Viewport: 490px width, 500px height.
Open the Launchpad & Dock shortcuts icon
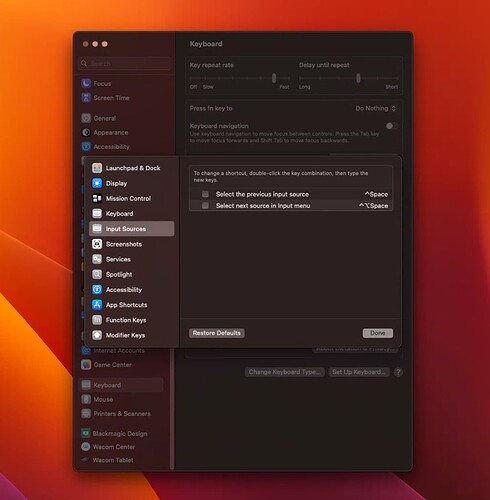click(x=97, y=168)
